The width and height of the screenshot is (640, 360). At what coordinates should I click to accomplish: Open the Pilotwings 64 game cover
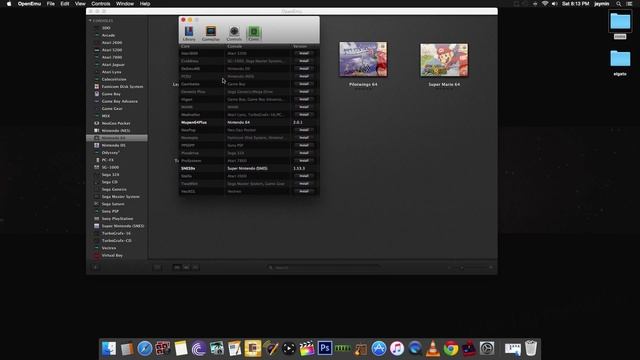[363, 59]
